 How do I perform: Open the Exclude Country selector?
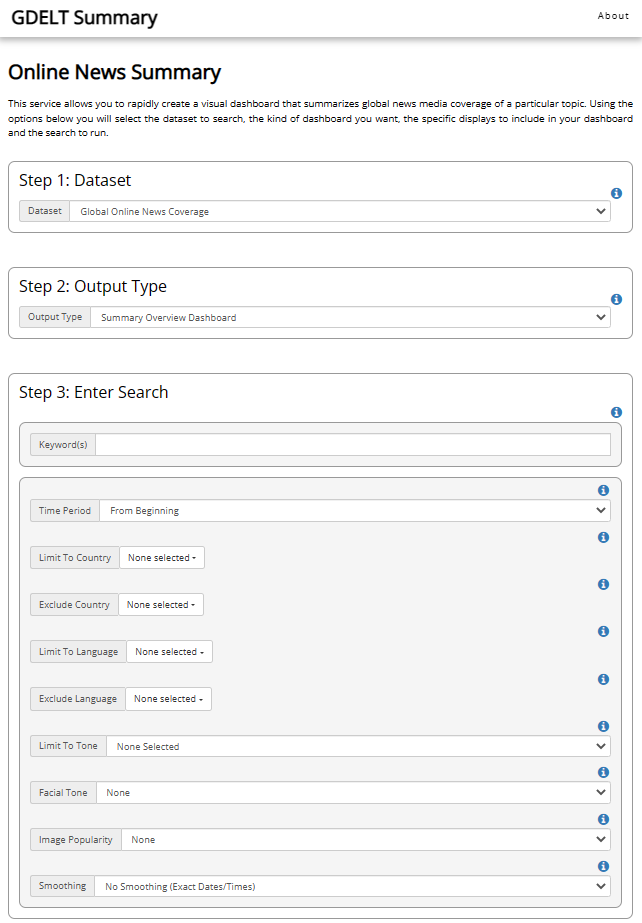tap(160, 605)
